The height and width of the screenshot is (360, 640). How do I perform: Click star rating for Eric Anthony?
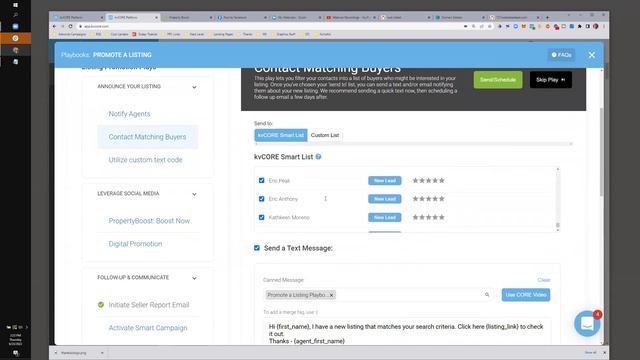[428, 199]
